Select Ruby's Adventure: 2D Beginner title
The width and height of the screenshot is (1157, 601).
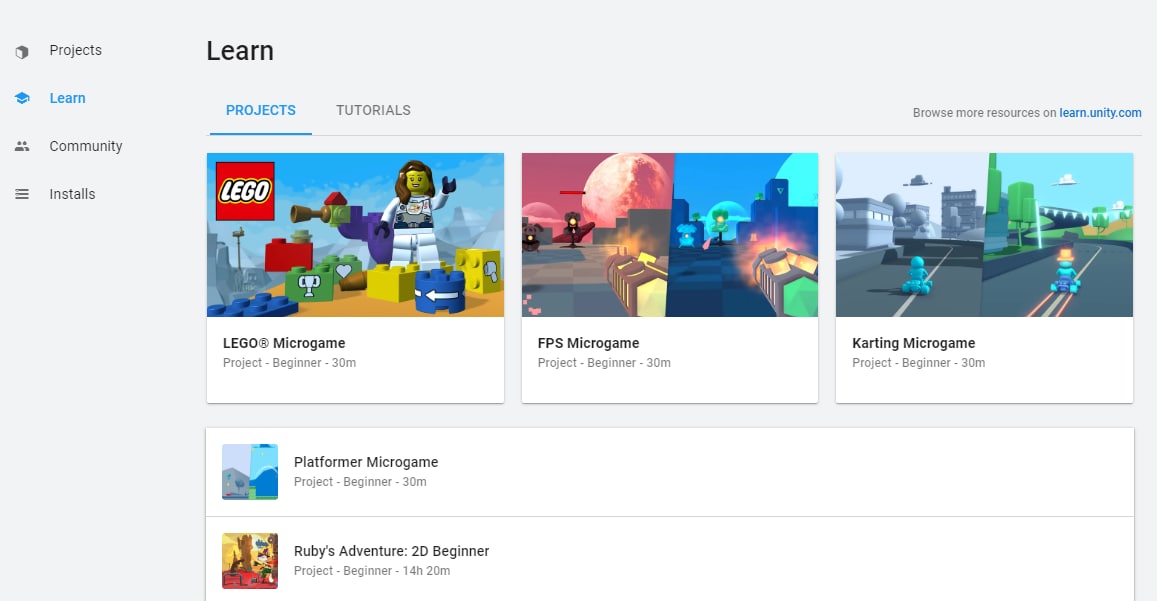click(x=391, y=552)
